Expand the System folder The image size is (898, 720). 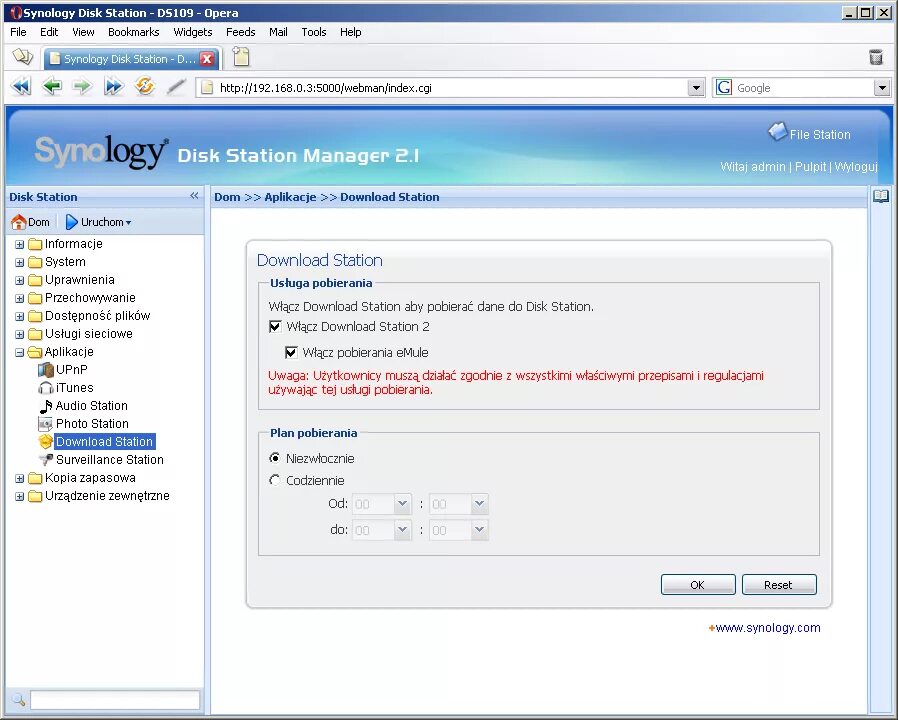[x=19, y=262]
